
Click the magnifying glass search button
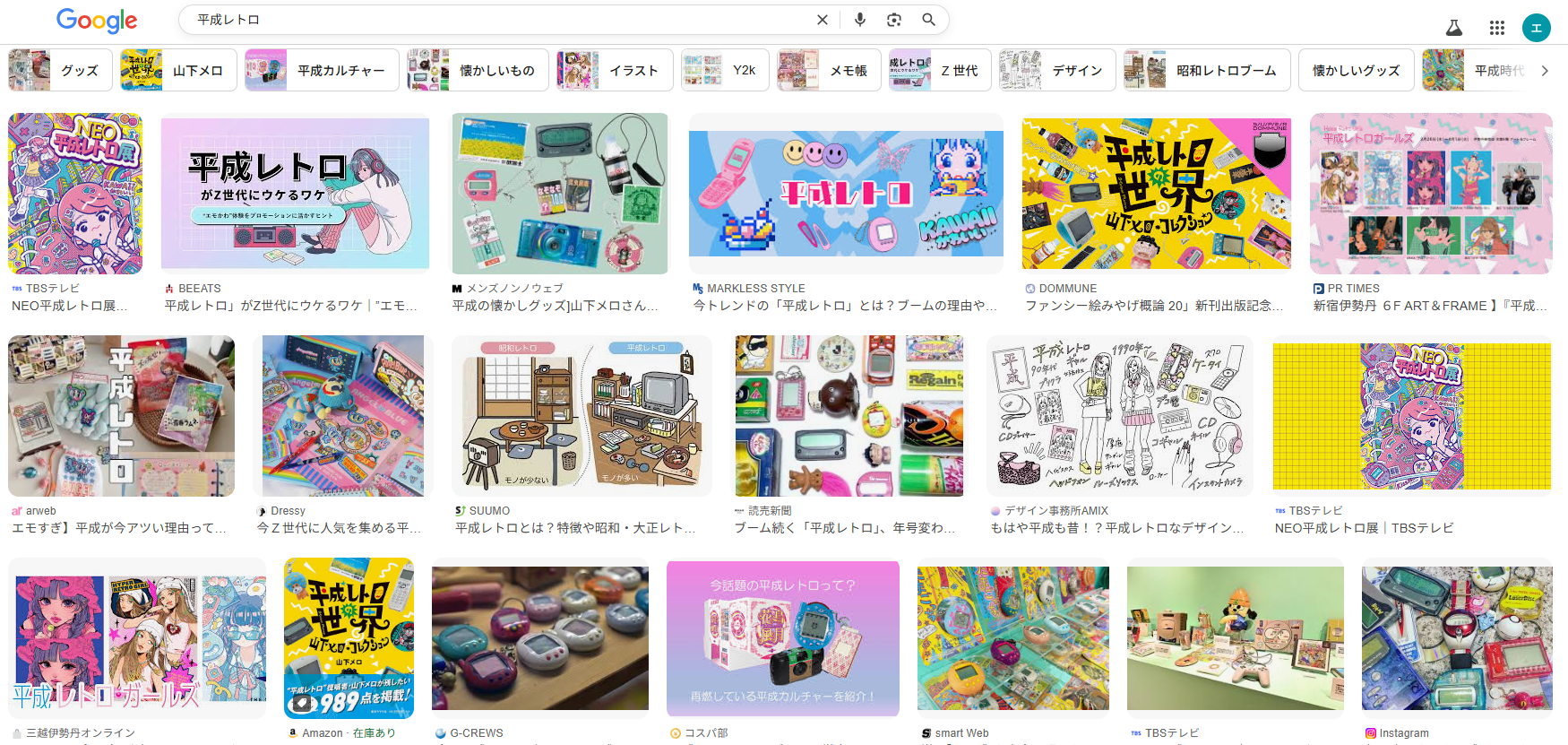coord(928,20)
